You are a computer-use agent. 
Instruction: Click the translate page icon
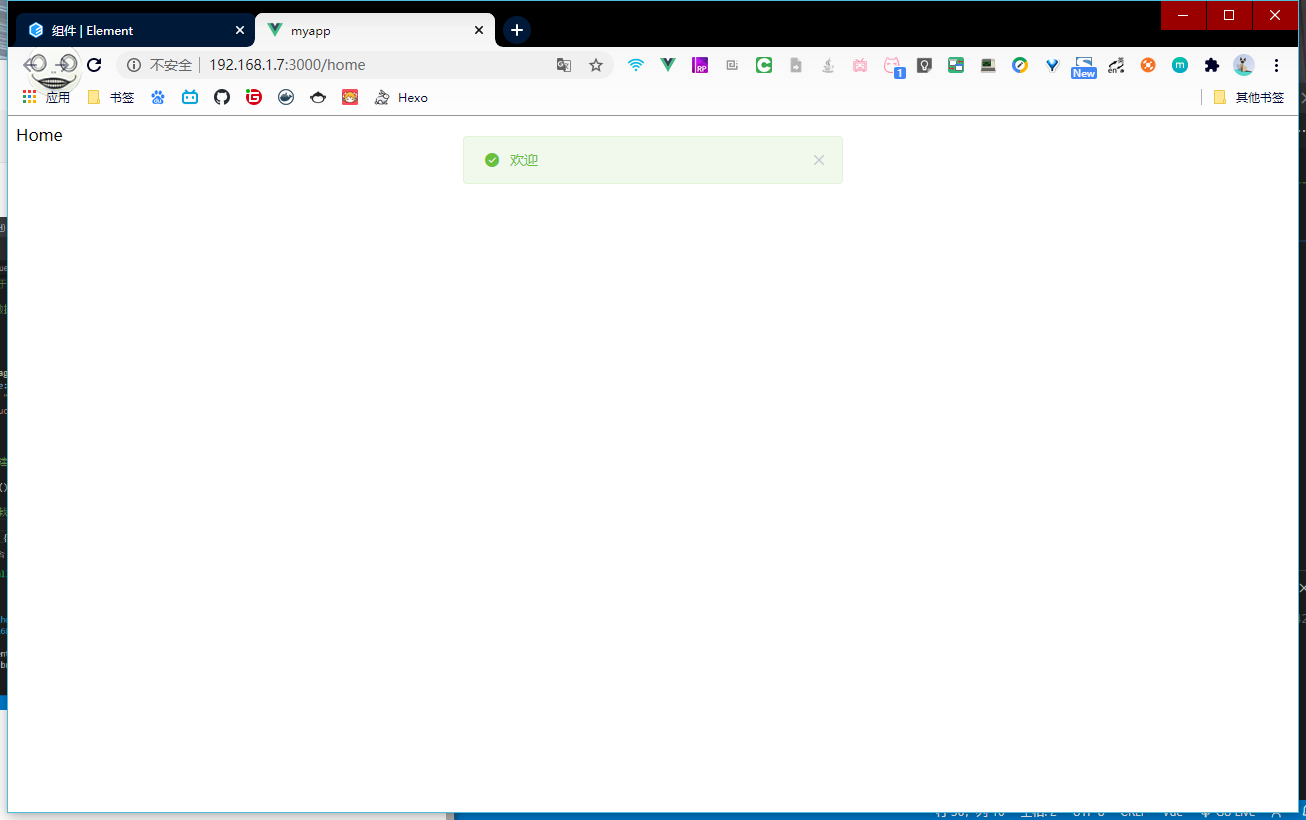pyautogui.click(x=564, y=65)
